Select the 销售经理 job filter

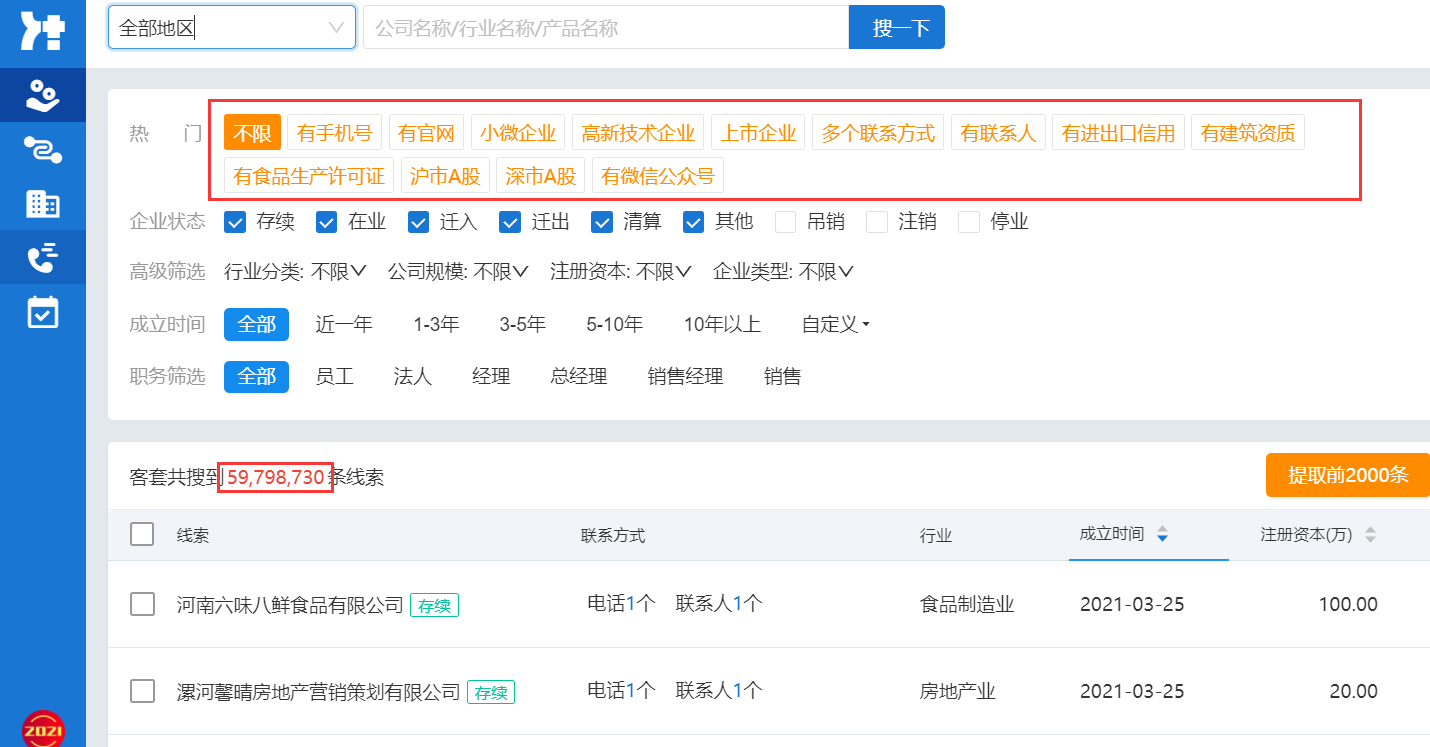(685, 377)
